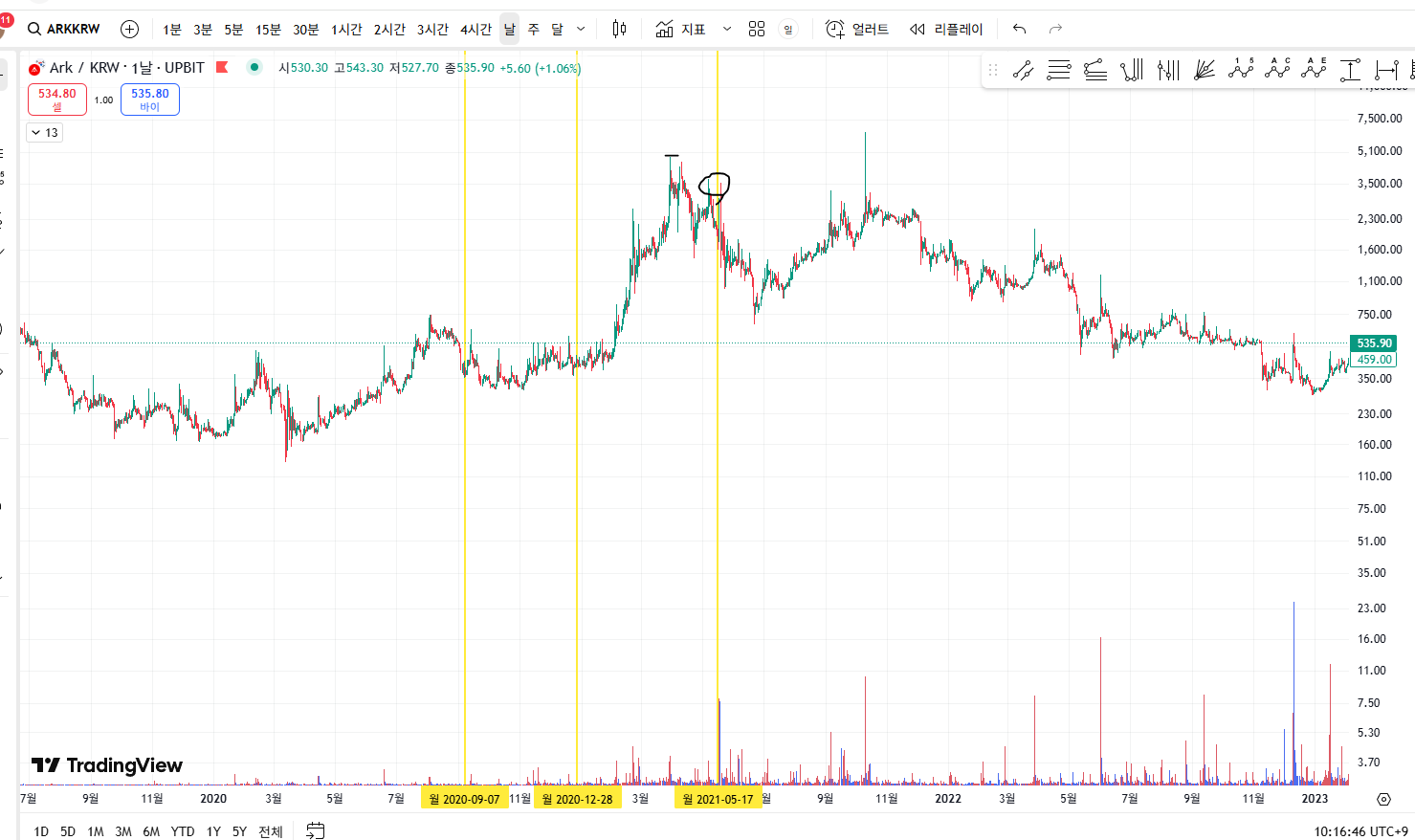Screen dimensions: 1415x840
Task: Select the parallel channel drawing tool
Action: coord(1095,70)
